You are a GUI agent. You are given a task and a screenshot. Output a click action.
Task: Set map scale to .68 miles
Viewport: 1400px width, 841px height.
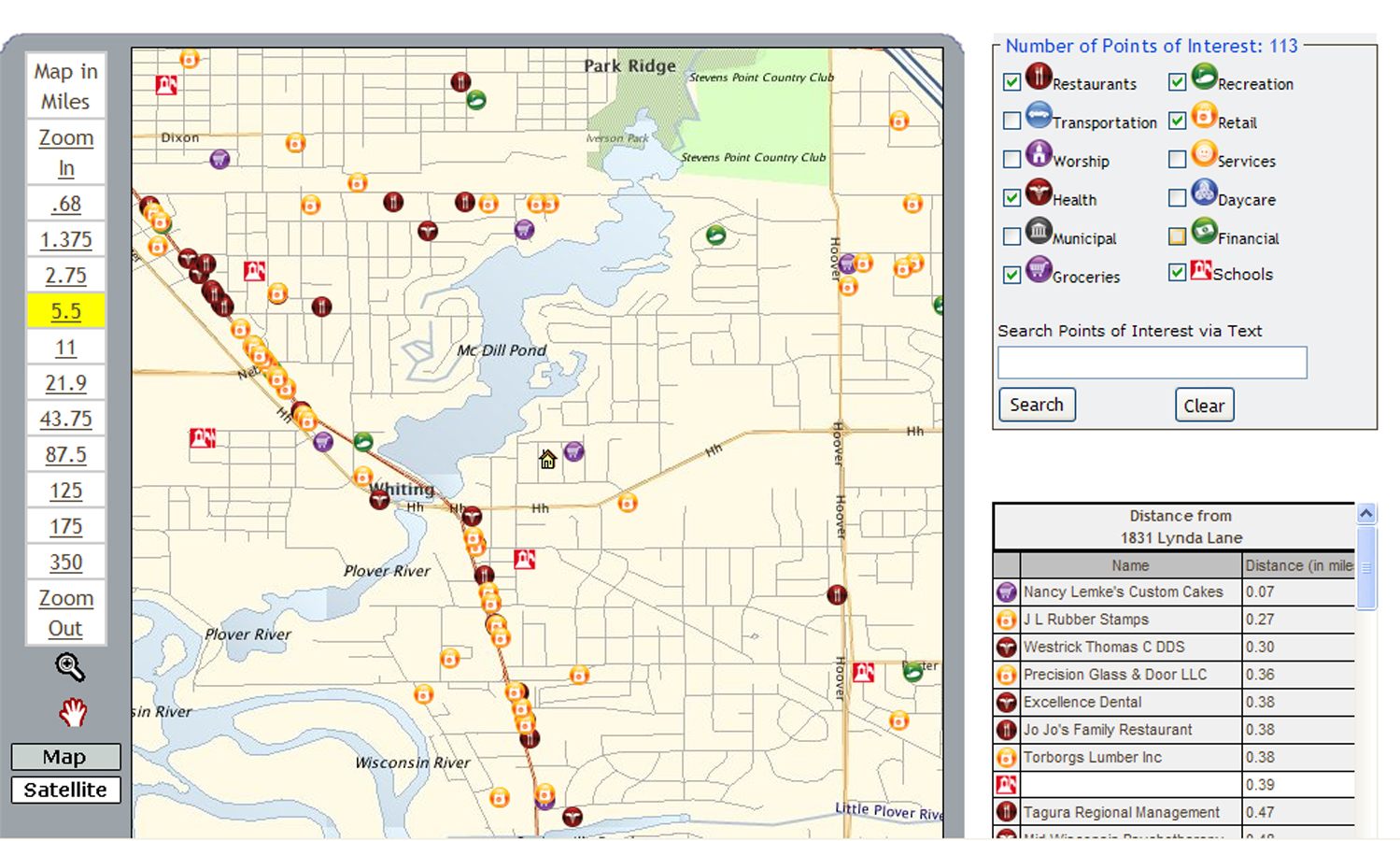pos(65,204)
